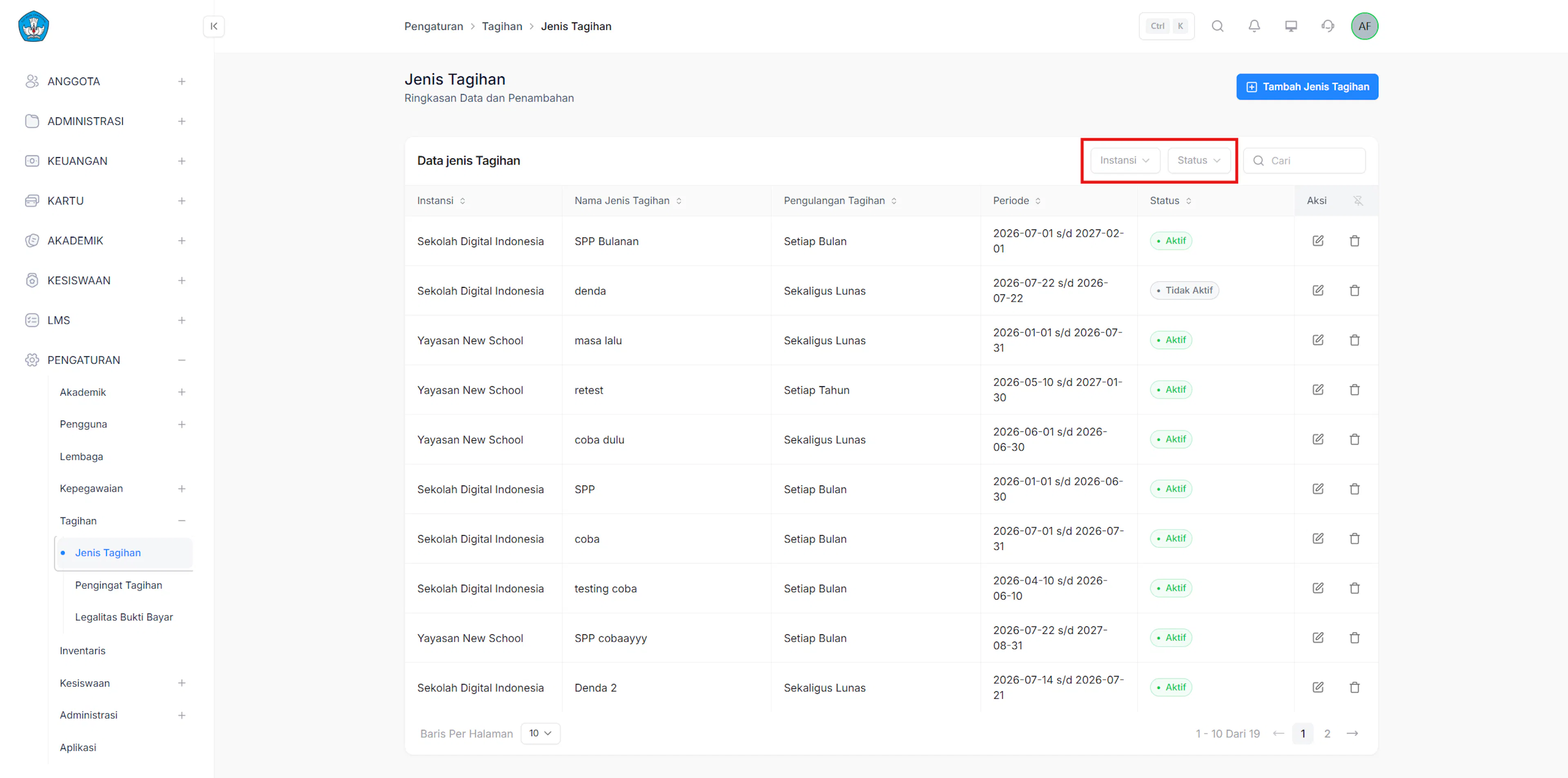Screen dimensions: 1568x778
Task: Expand the LMS menu
Action: (181, 320)
